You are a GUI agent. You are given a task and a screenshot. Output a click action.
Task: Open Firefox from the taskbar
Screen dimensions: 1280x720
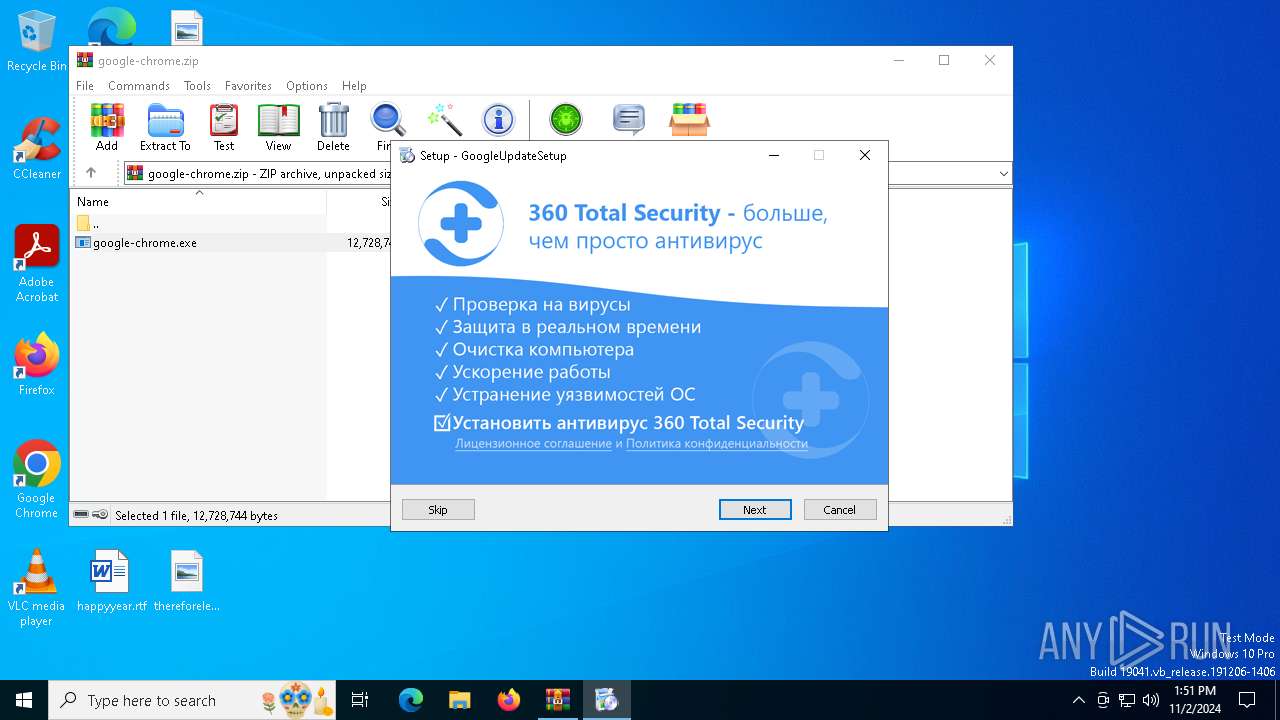(x=509, y=700)
